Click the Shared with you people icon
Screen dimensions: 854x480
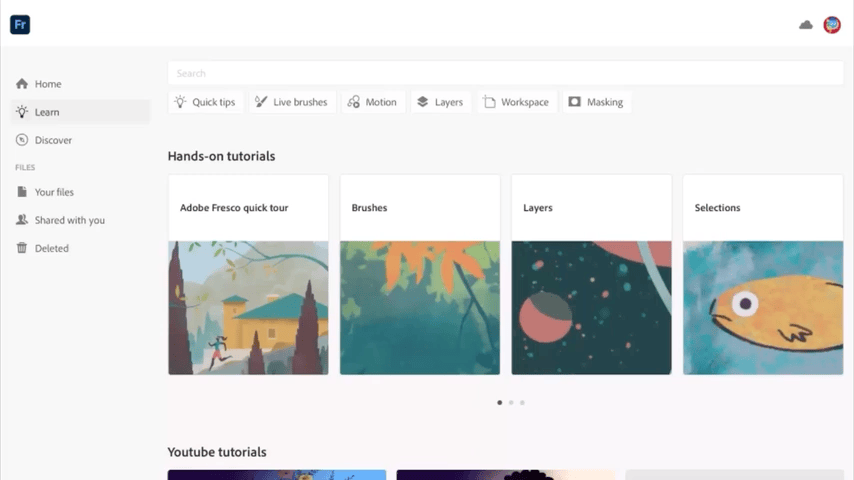[x=22, y=220]
